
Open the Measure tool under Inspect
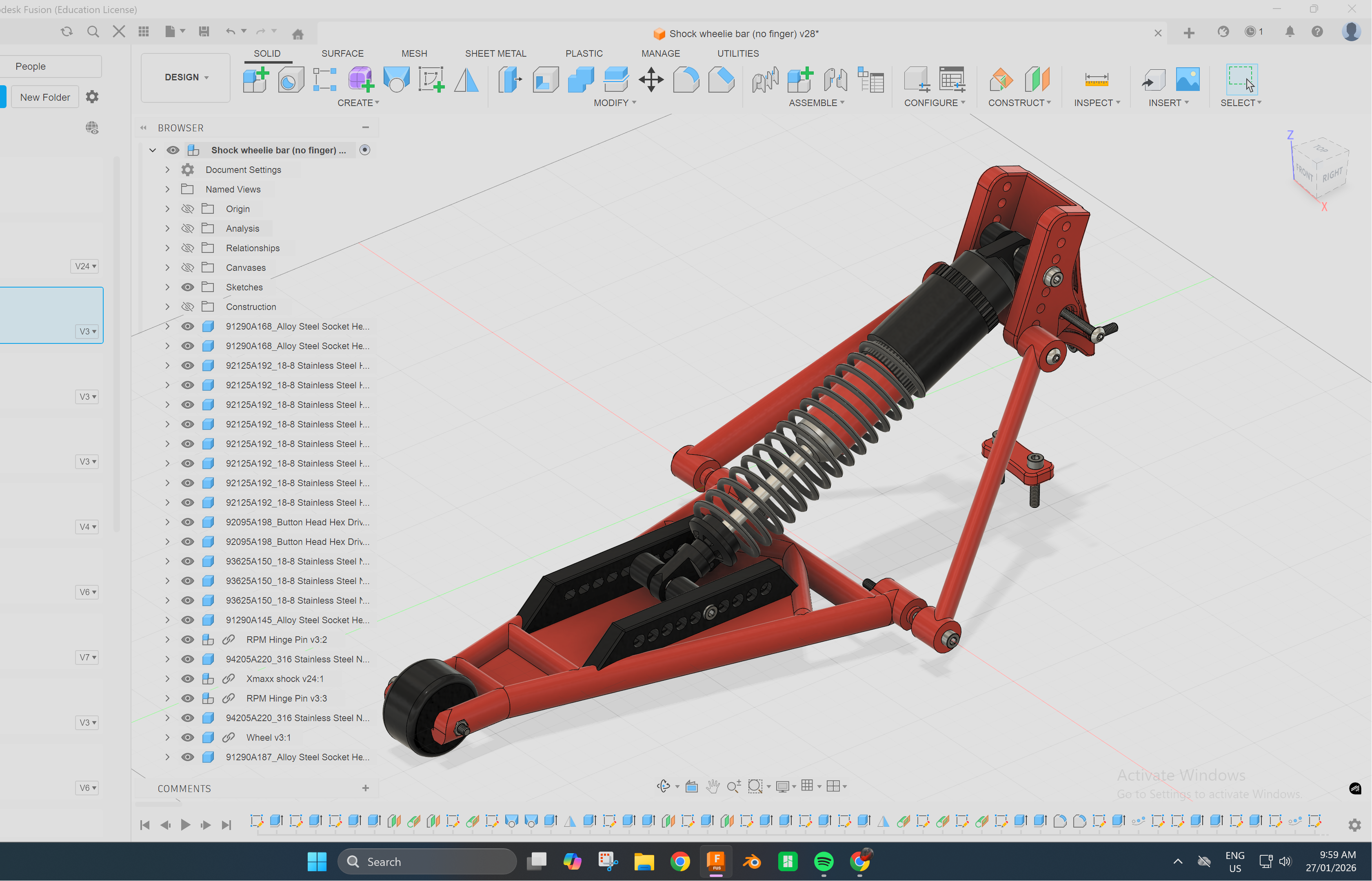point(1096,80)
